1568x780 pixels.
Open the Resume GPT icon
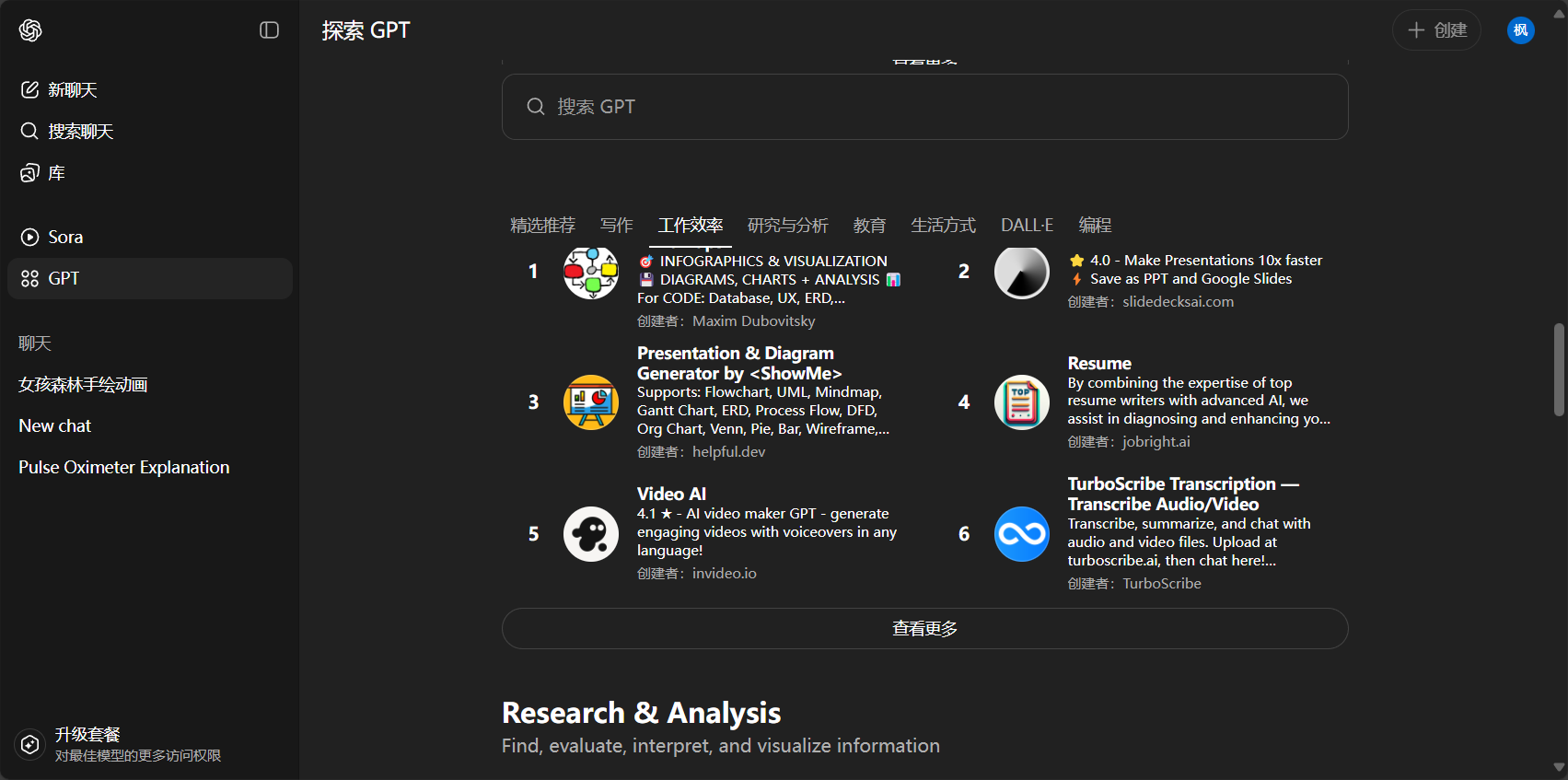click(x=1022, y=402)
